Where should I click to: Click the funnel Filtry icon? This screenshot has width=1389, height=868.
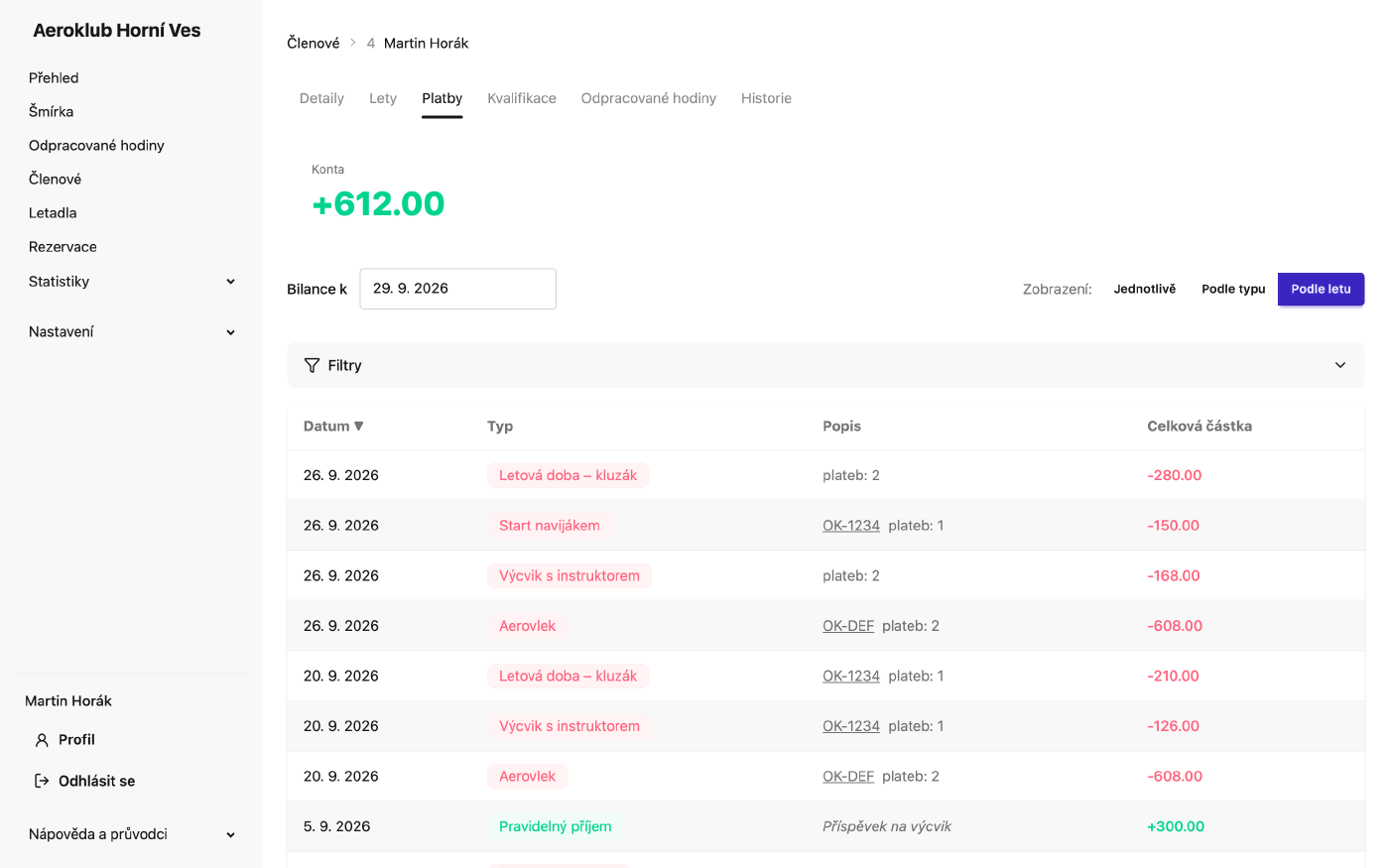(312, 365)
